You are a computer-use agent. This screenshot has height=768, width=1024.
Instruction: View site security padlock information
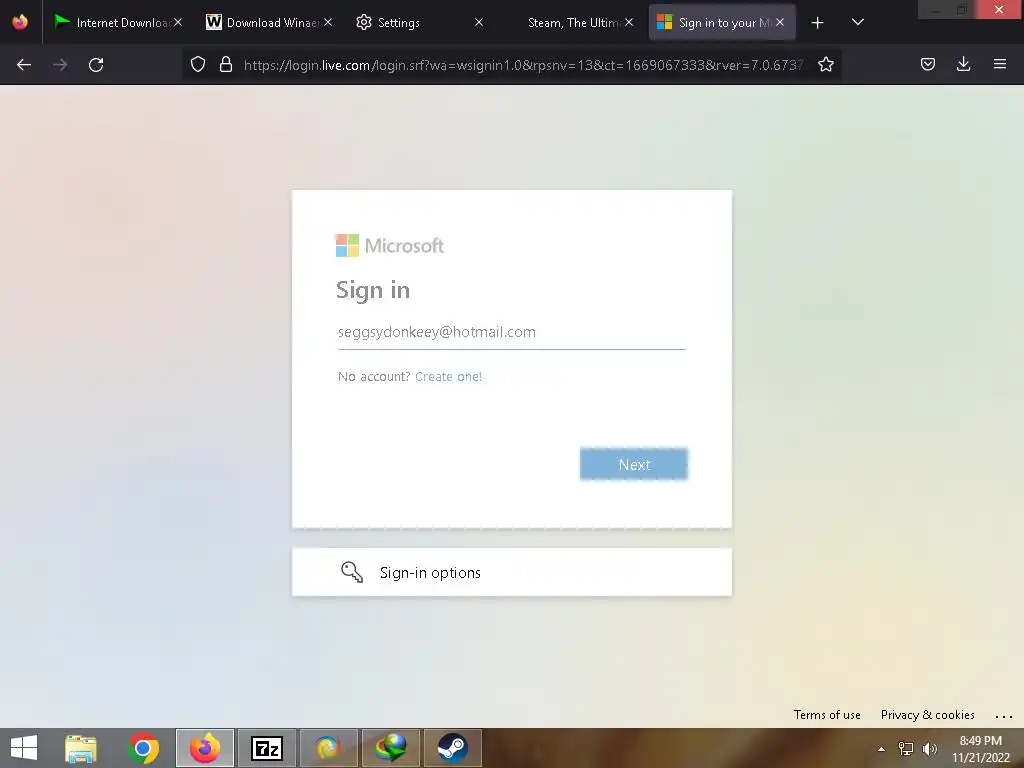(x=226, y=64)
